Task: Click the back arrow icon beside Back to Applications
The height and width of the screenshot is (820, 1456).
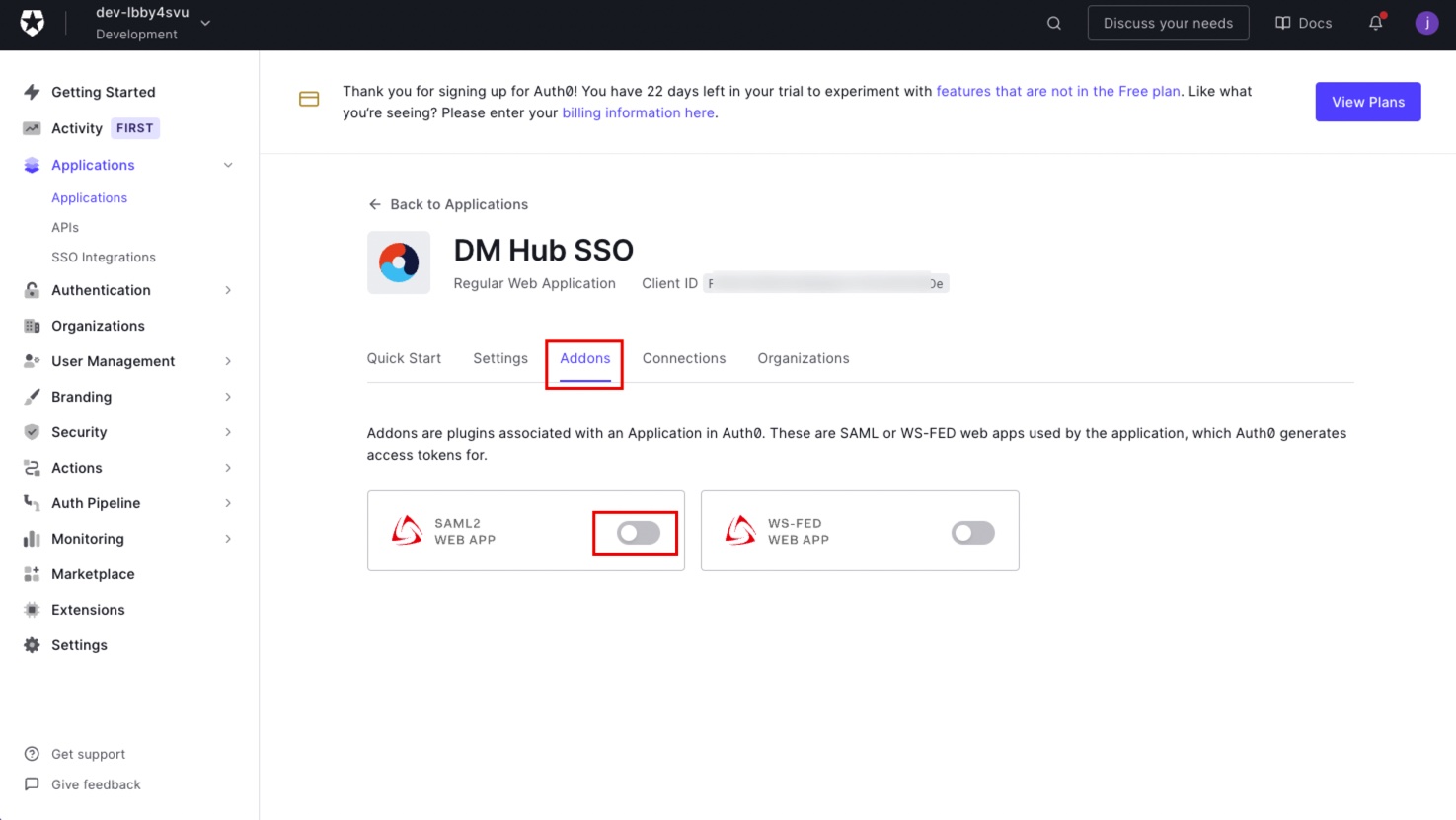Action: pyautogui.click(x=375, y=204)
